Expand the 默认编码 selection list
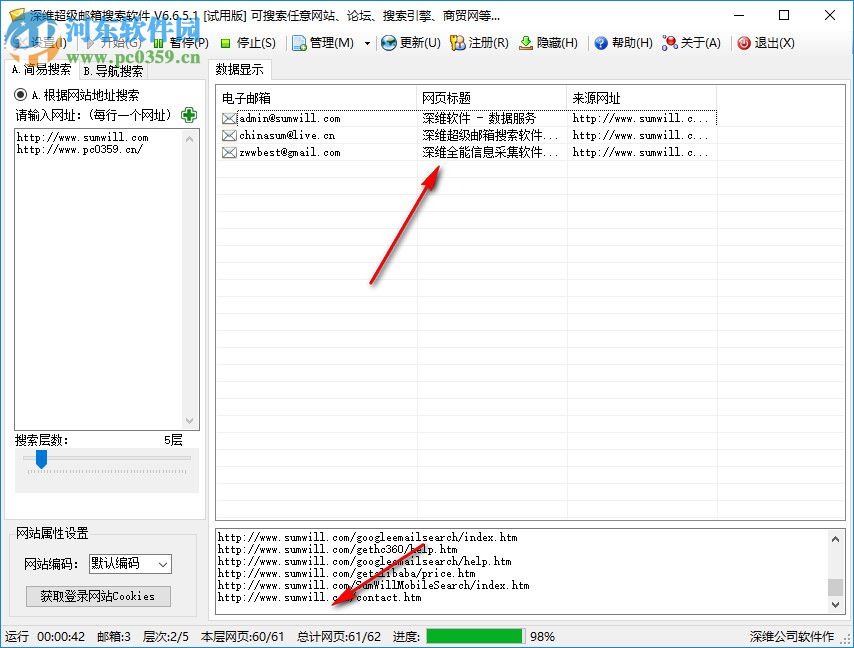The image size is (854, 648). click(x=164, y=563)
